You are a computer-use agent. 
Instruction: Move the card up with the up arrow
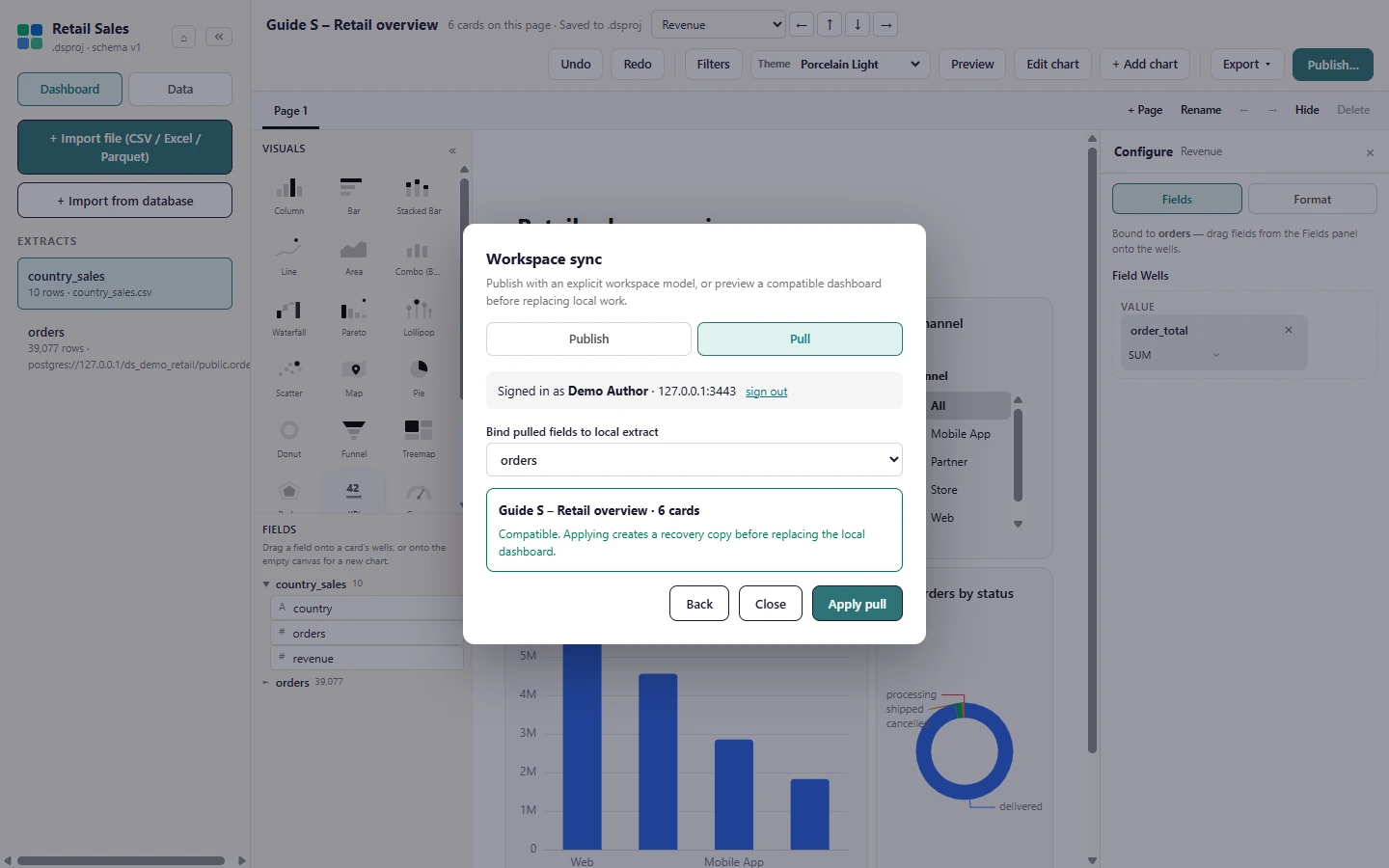830,25
